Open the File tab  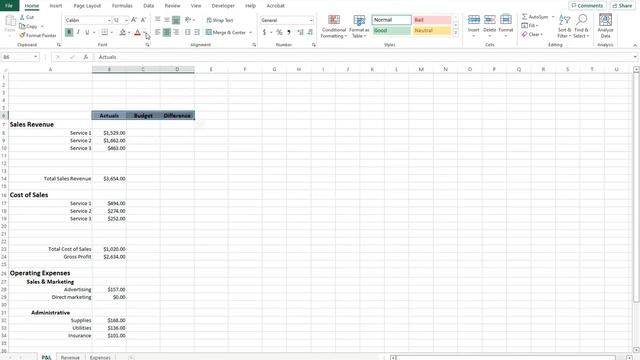[x=9, y=6]
